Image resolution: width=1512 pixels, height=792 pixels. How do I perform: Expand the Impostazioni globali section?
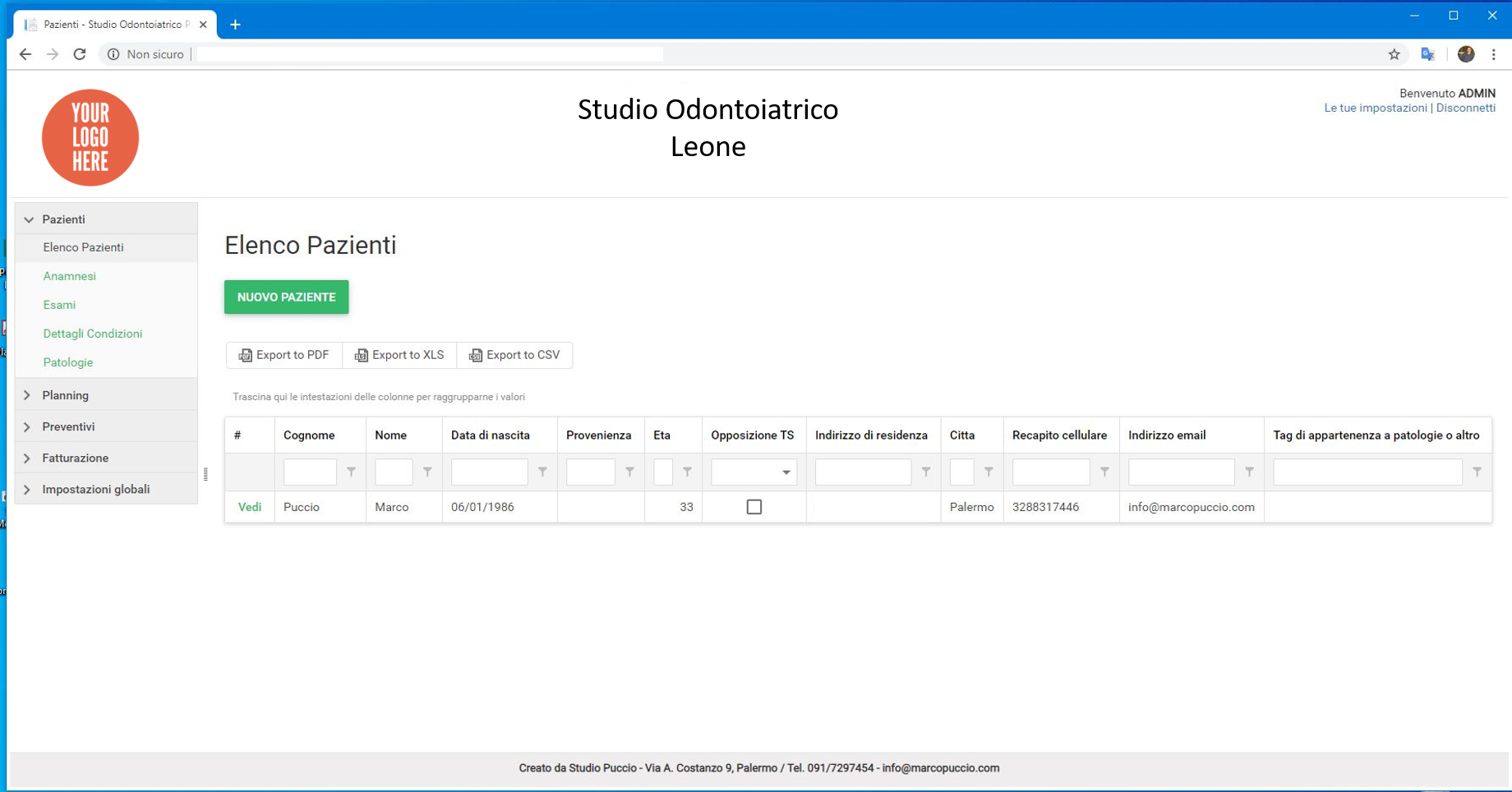tap(106, 489)
